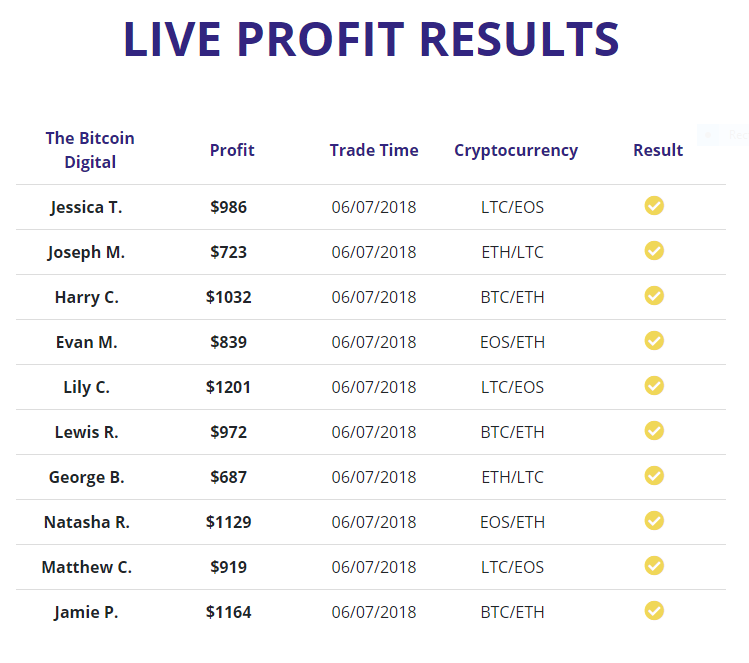Select the Profit column header
The height and width of the screenshot is (663, 749).
click(x=232, y=150)
